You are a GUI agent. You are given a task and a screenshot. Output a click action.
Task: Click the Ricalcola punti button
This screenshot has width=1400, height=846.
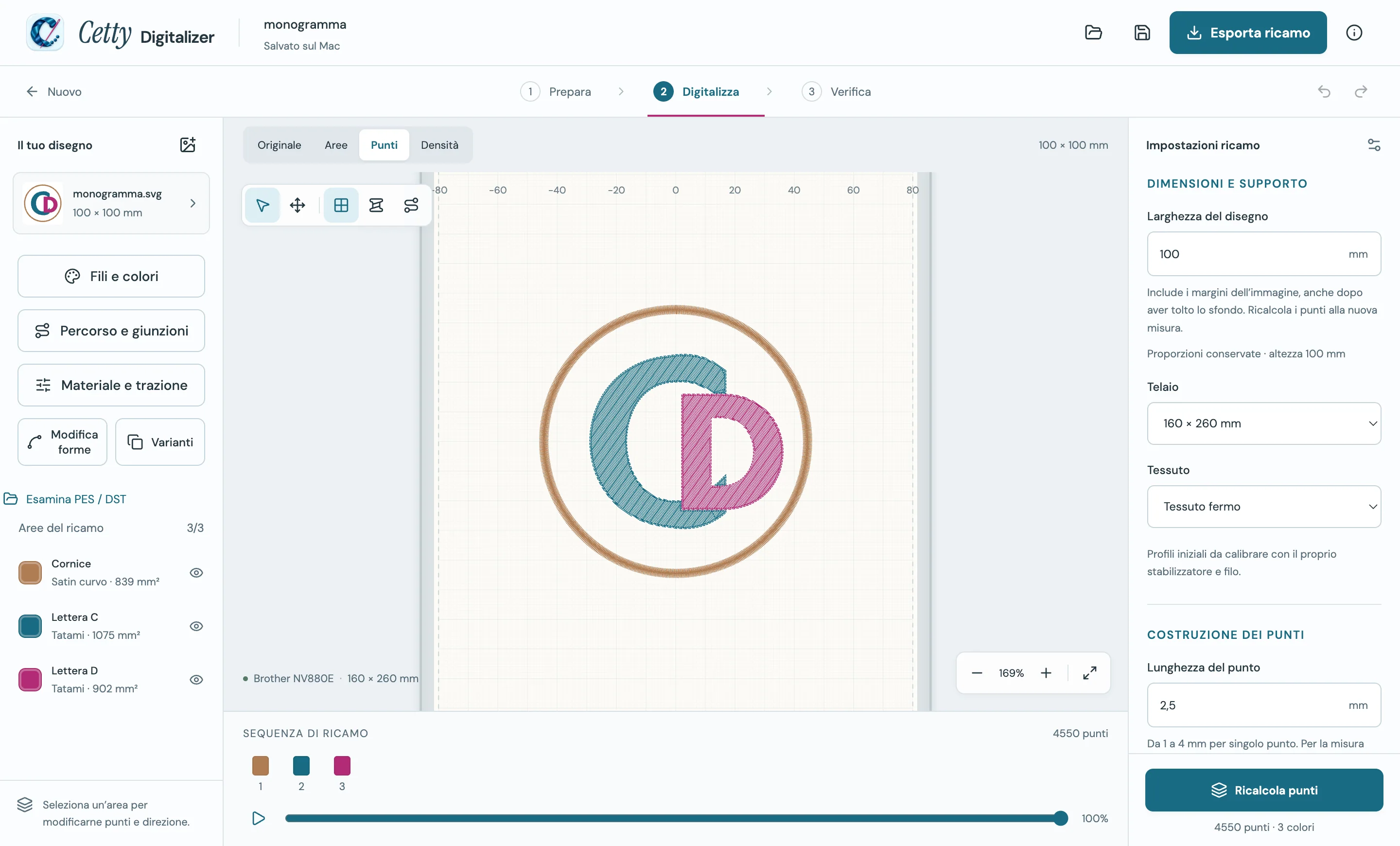pos(1263,790)
